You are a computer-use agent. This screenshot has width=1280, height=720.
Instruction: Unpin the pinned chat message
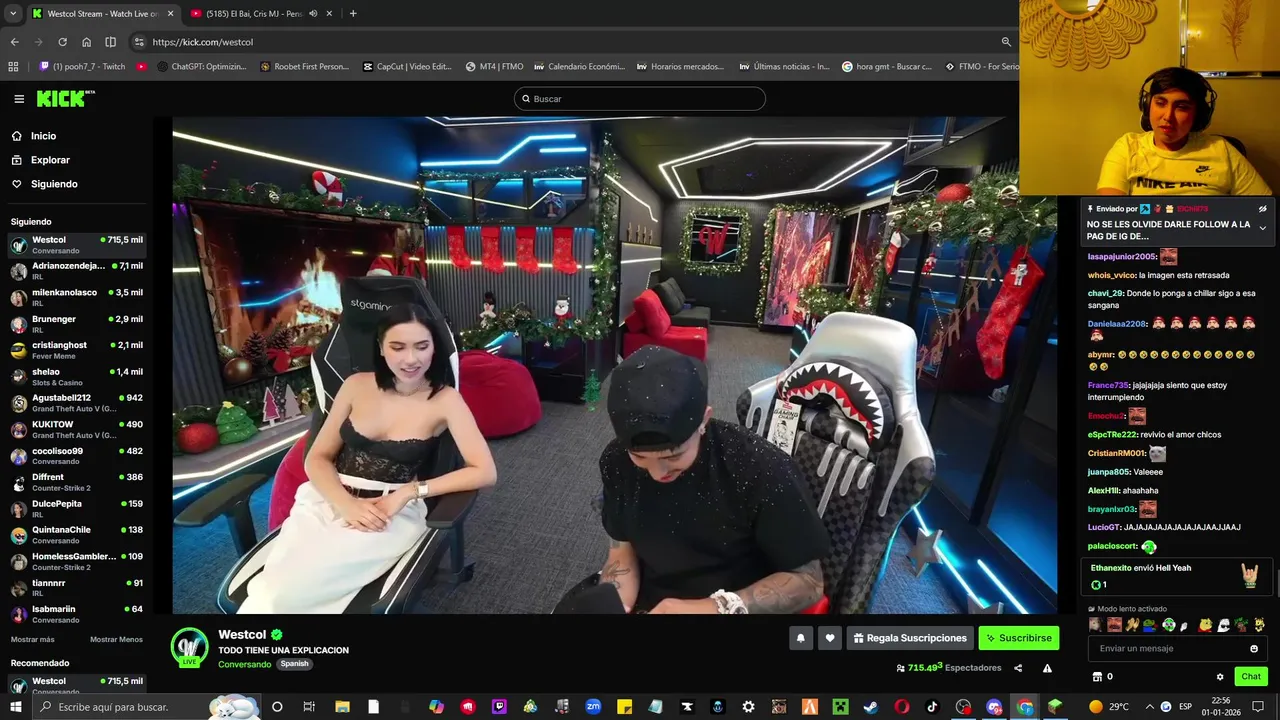point(1262,209)
